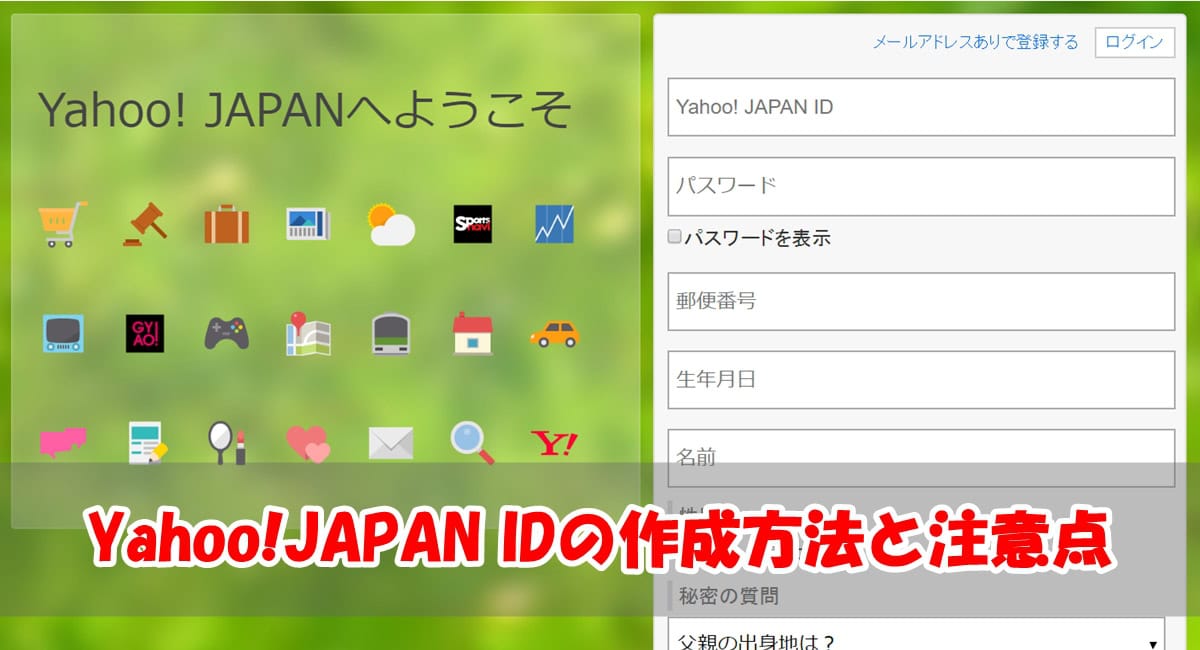Focus the Yahoo! JAPAN ID field

[921, 107]
